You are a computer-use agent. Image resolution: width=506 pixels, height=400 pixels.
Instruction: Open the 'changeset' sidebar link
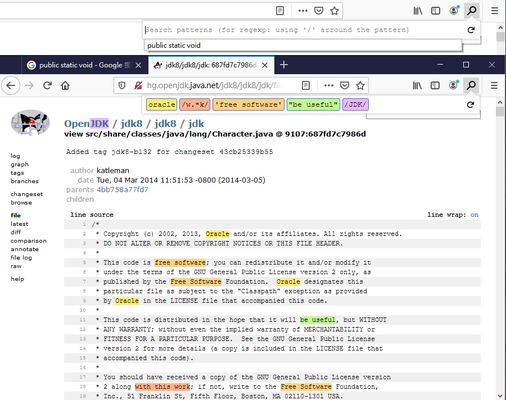(x=27, y=194)
